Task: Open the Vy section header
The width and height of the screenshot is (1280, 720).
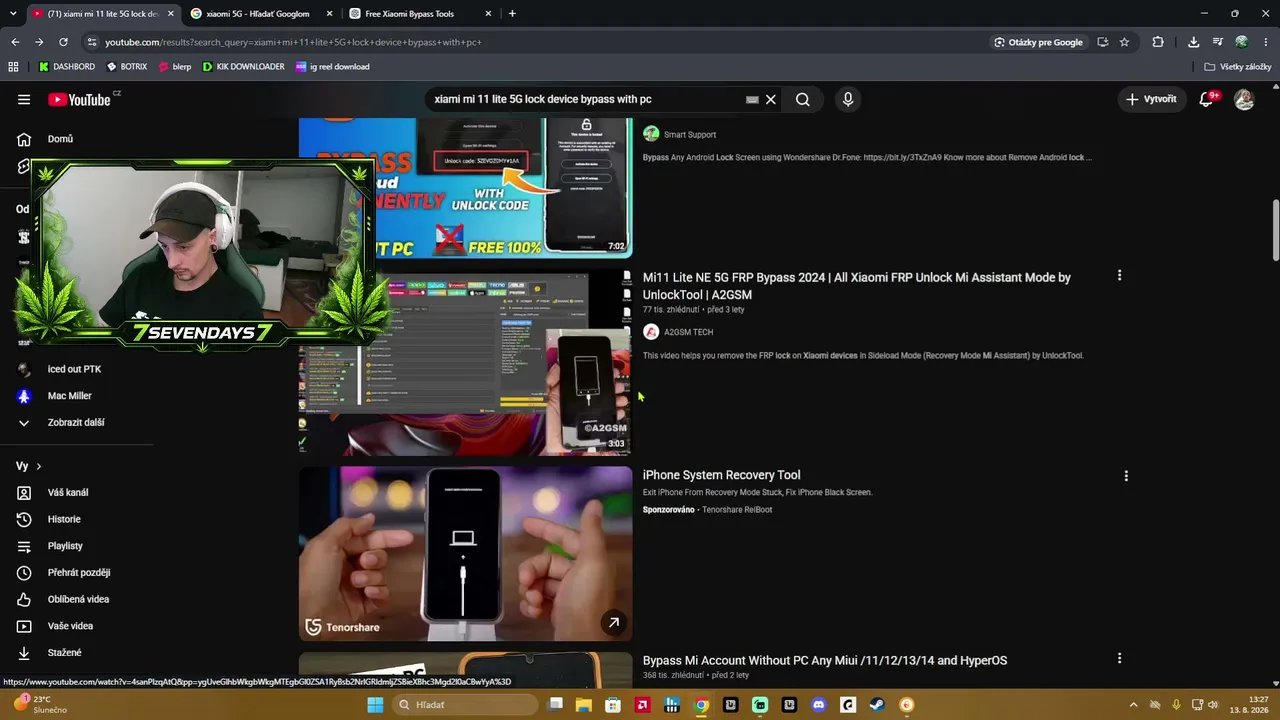Action: pos(29,466)
